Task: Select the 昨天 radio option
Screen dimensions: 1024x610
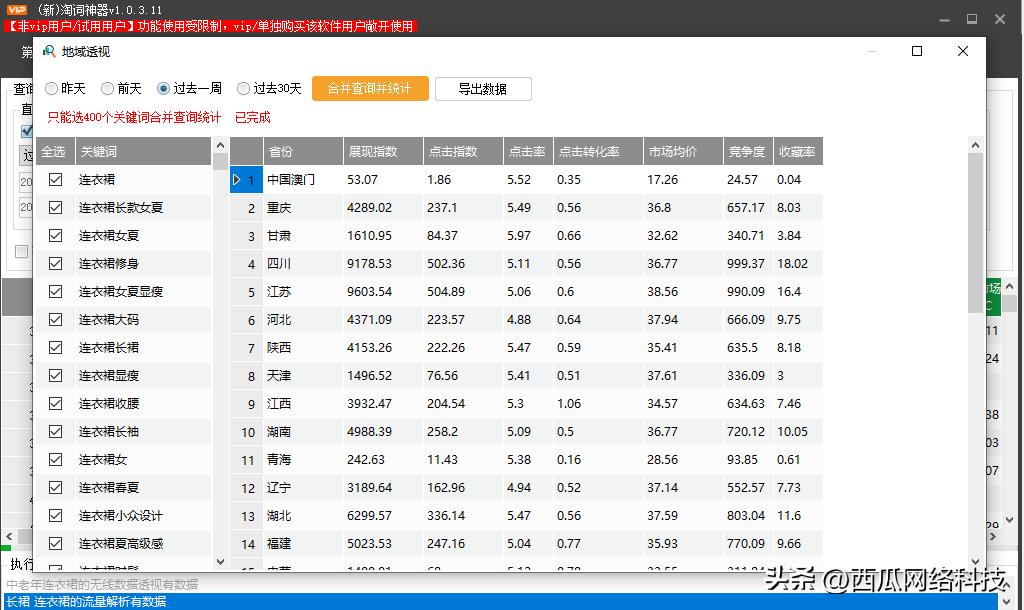Action: (52, 89)
